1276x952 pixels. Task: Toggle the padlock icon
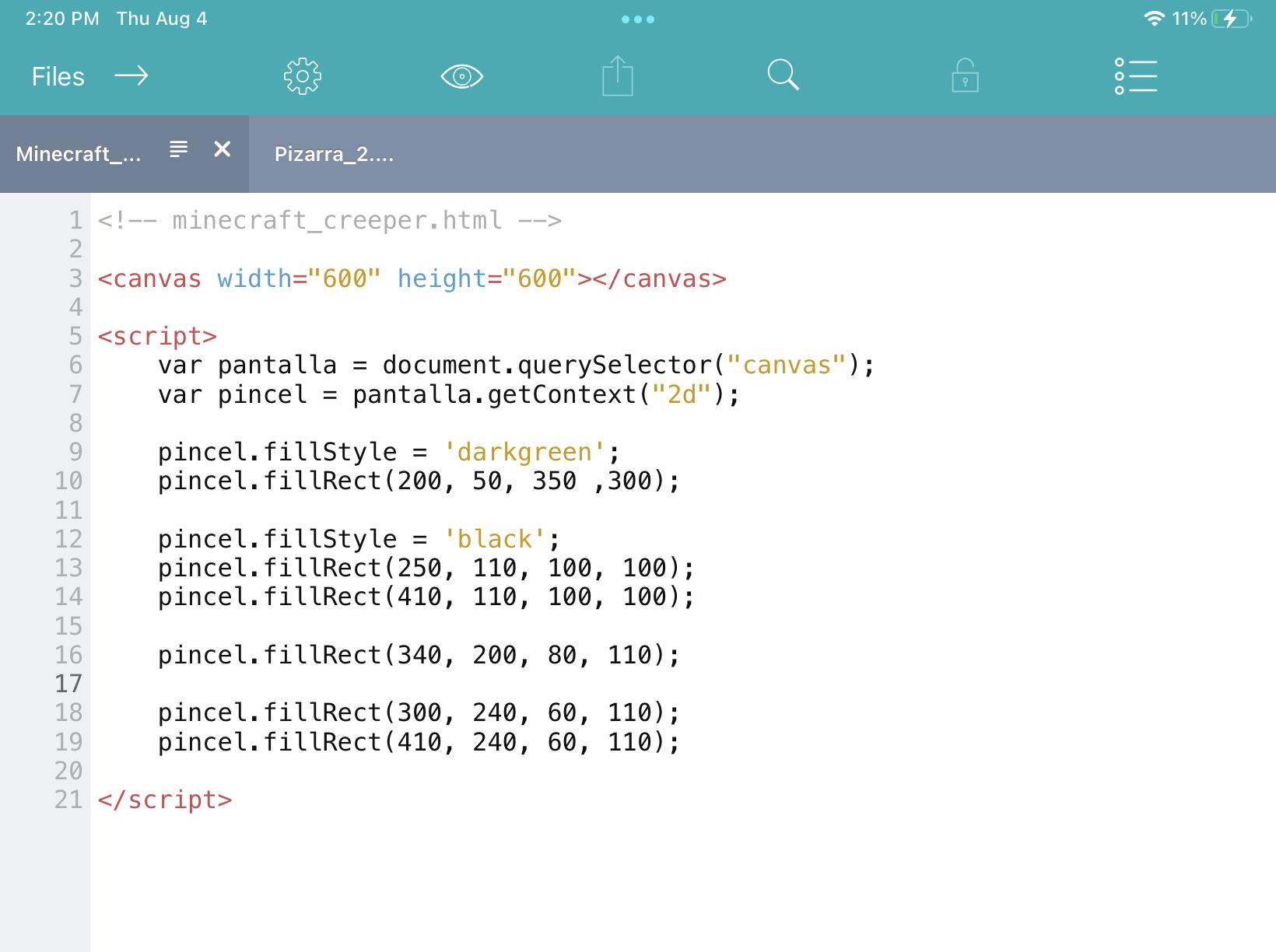[965, 75]
